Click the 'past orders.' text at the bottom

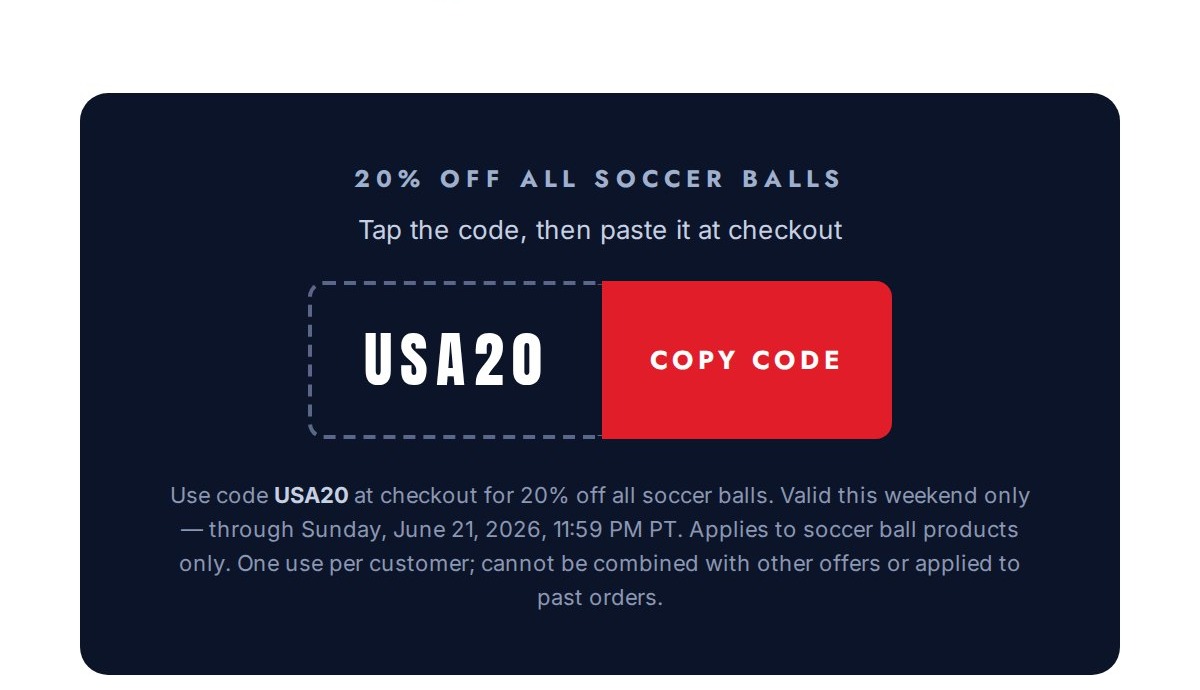(600, 598)
